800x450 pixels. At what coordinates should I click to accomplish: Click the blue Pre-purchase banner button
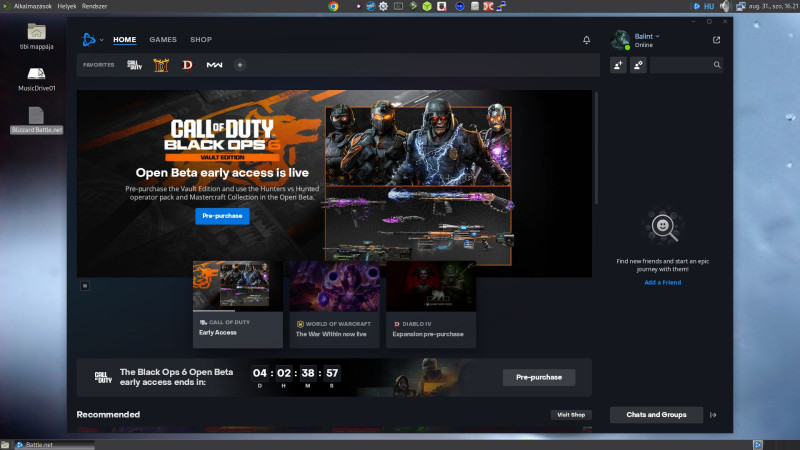coord(222,216)
